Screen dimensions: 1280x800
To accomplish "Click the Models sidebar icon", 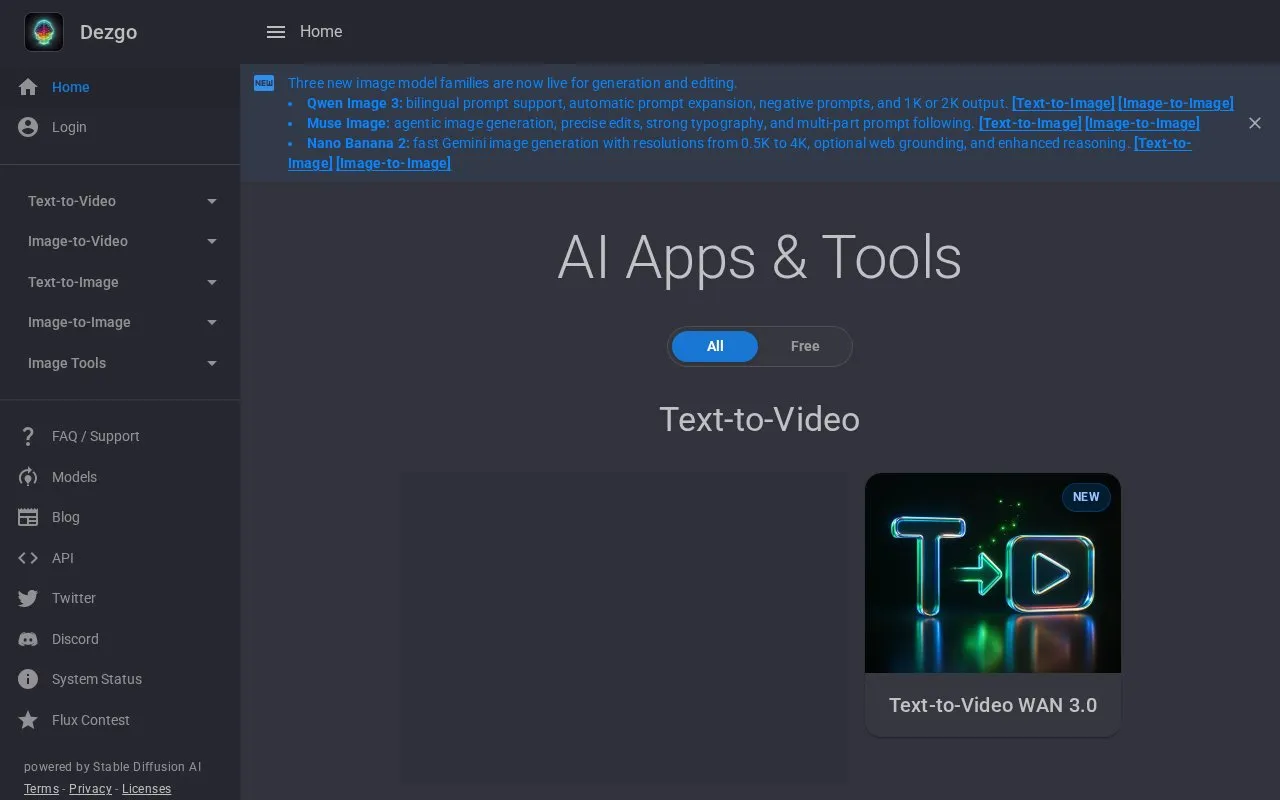I will pyautogui.click(x=28, y=477).
